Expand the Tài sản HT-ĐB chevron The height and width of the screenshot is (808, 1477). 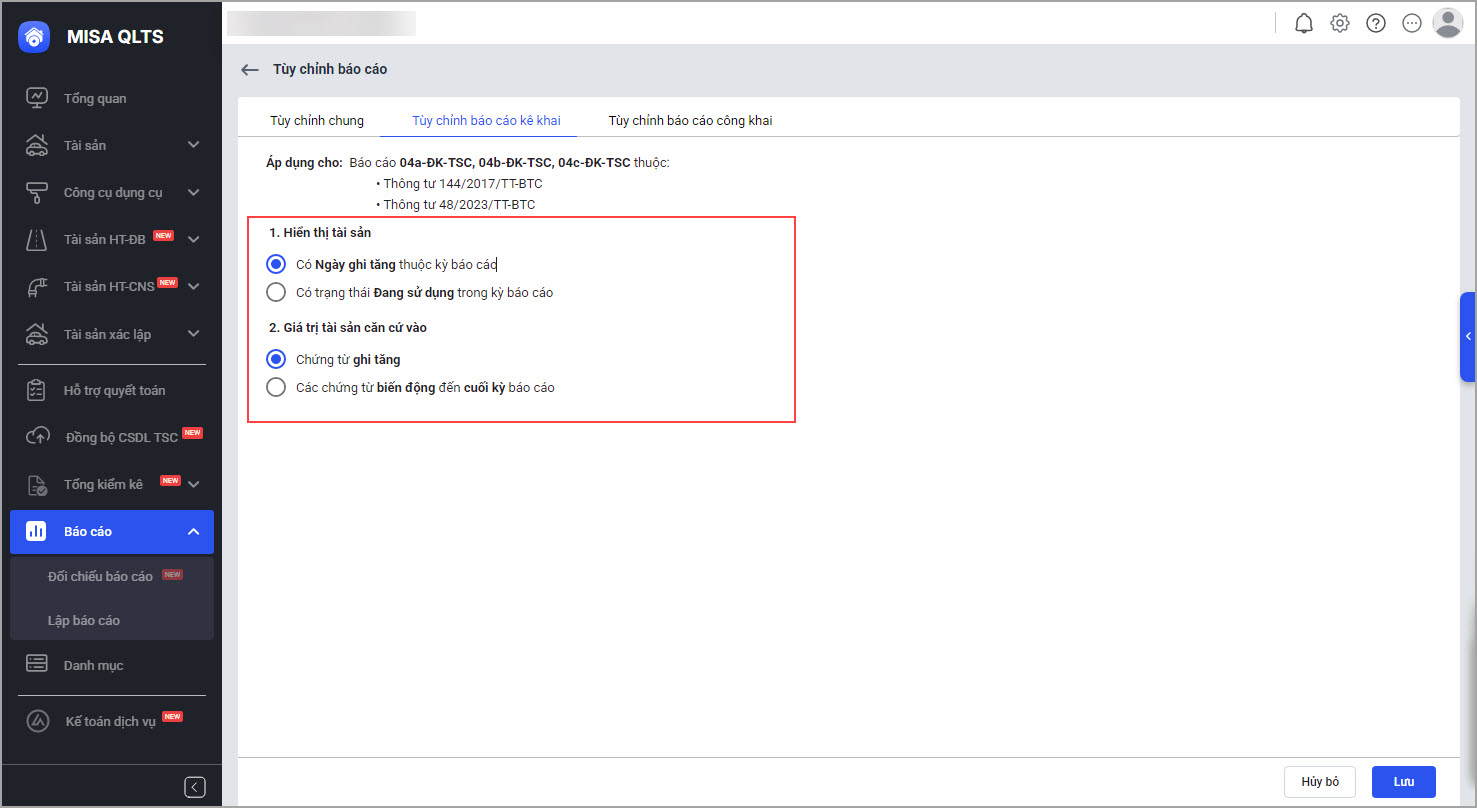click(x=194, y=239)
